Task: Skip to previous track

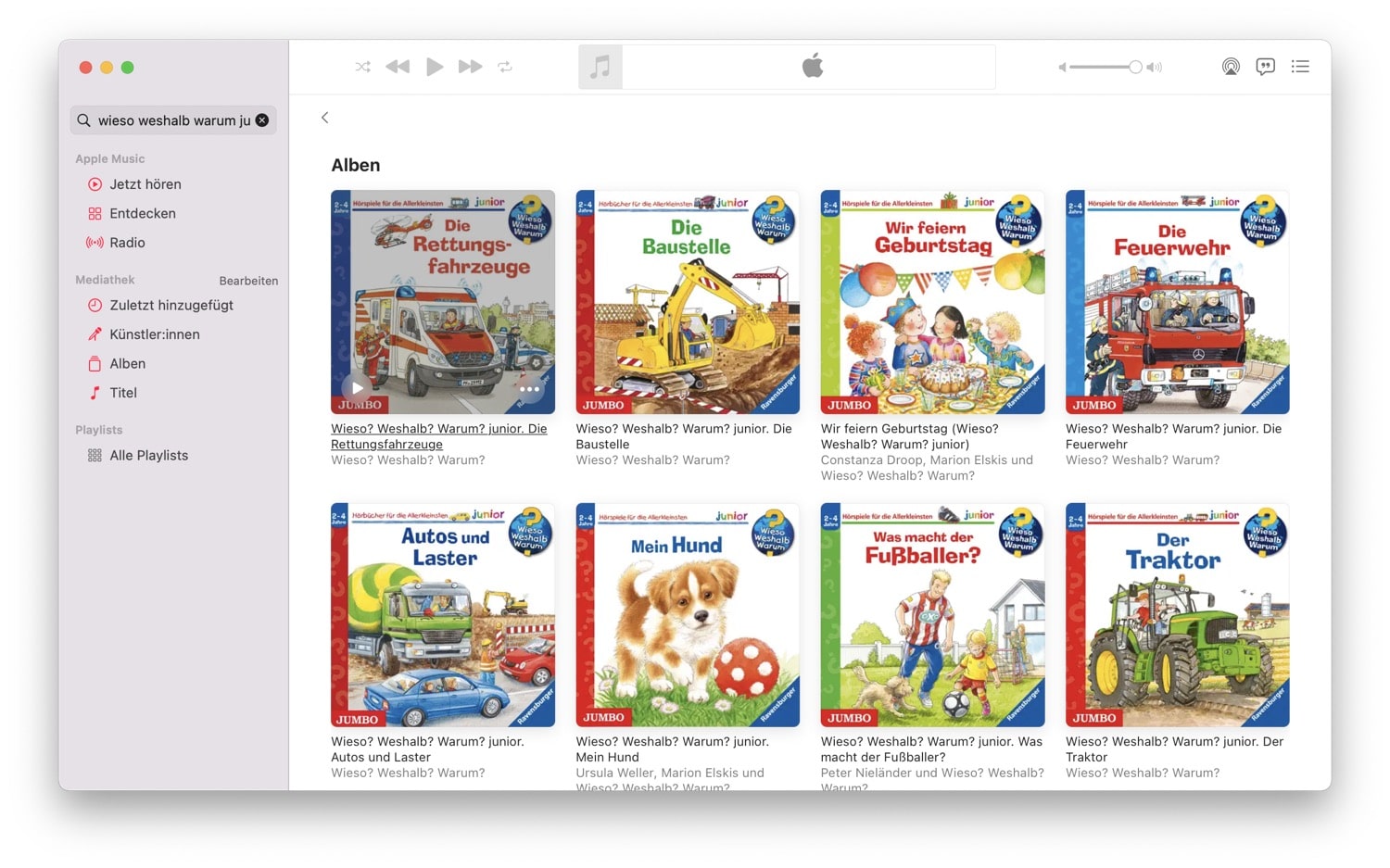Action: [398, 67]
